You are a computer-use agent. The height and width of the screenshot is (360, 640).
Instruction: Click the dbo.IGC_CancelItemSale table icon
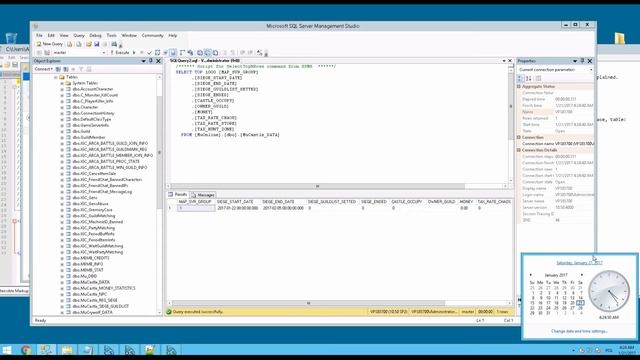(x=69, y=173)
